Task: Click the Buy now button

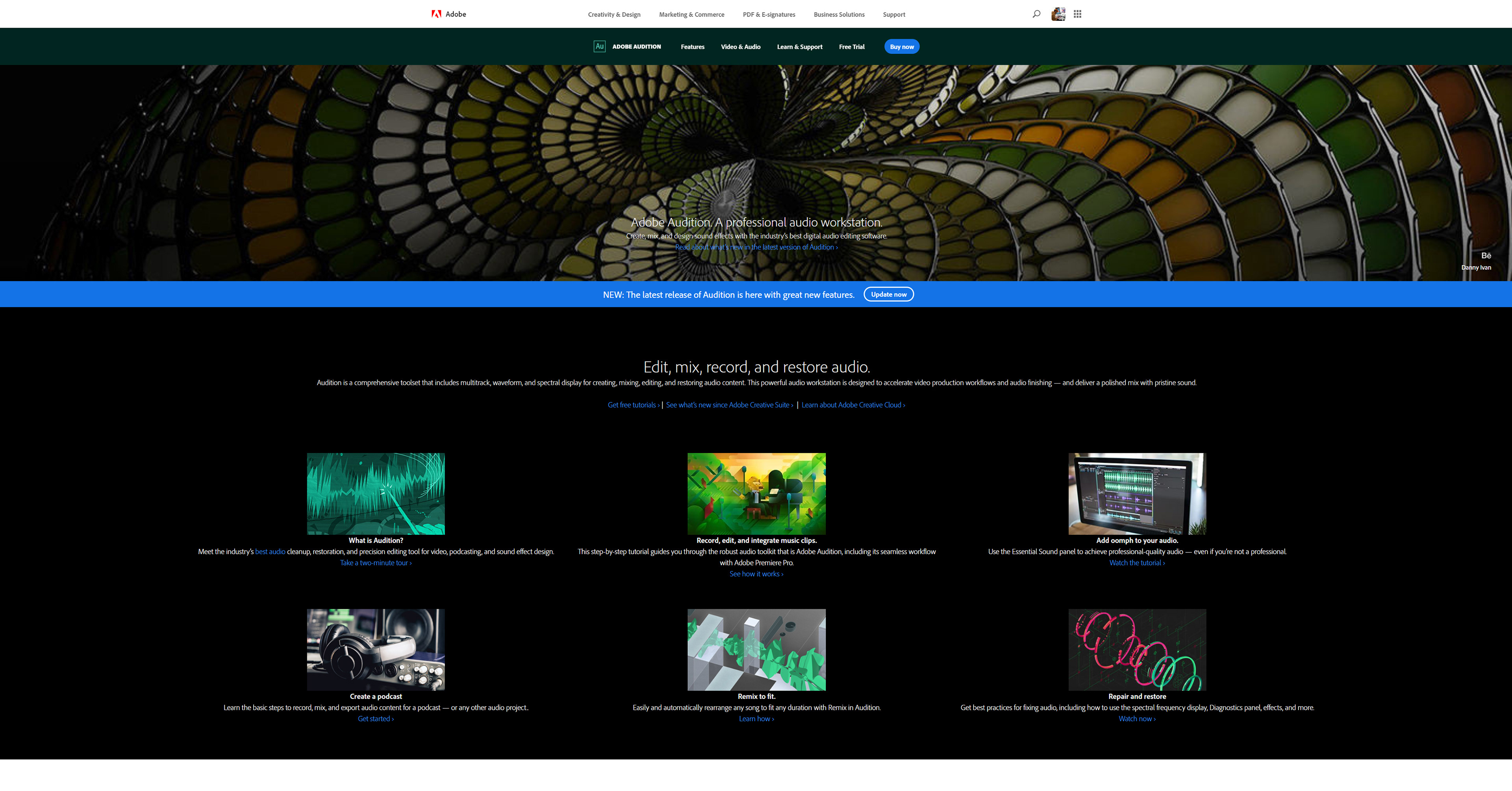Action: pyautogui.click(x=902, y=47)
